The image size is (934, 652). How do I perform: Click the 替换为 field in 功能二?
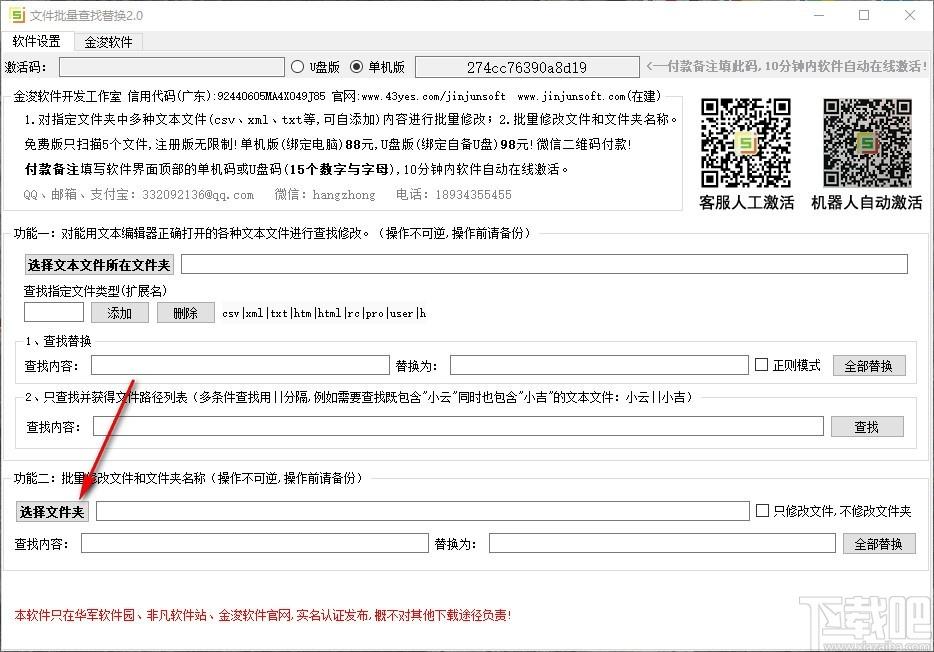(661, 543)
